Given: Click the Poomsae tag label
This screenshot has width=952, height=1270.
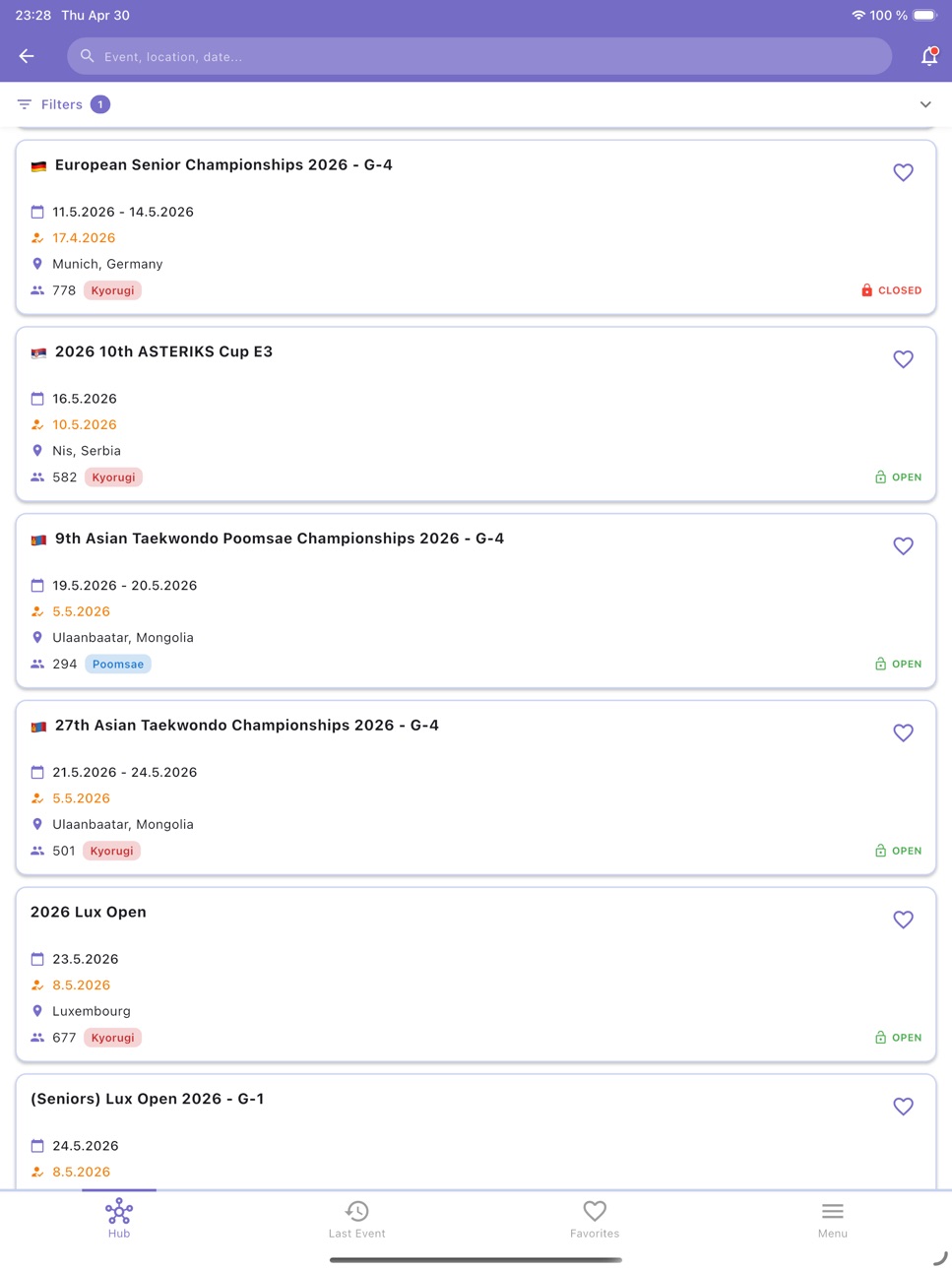Looking at the screenshot, I should [x=118, y=665].
